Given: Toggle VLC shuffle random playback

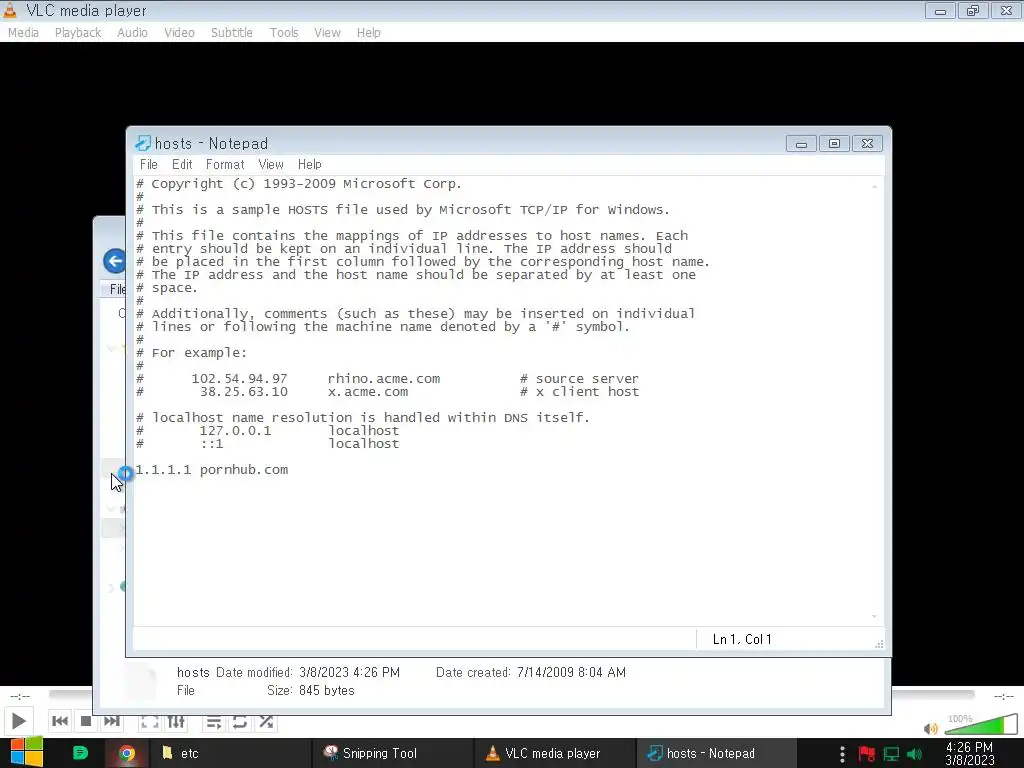Looking at the screenshot, I should (266, 722).
